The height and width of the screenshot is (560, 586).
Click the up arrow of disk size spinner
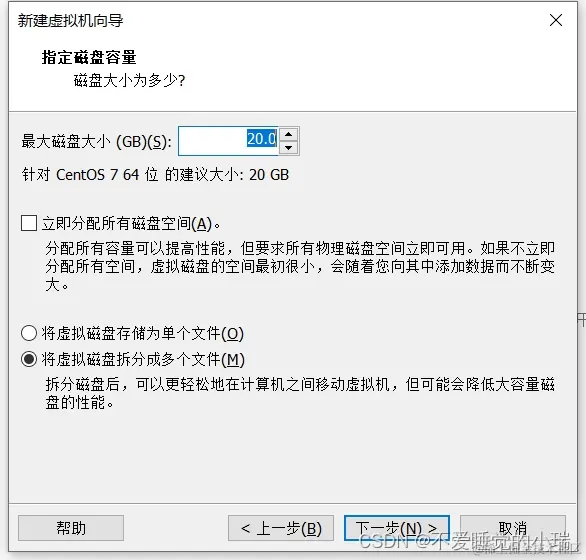coord(289,134)
